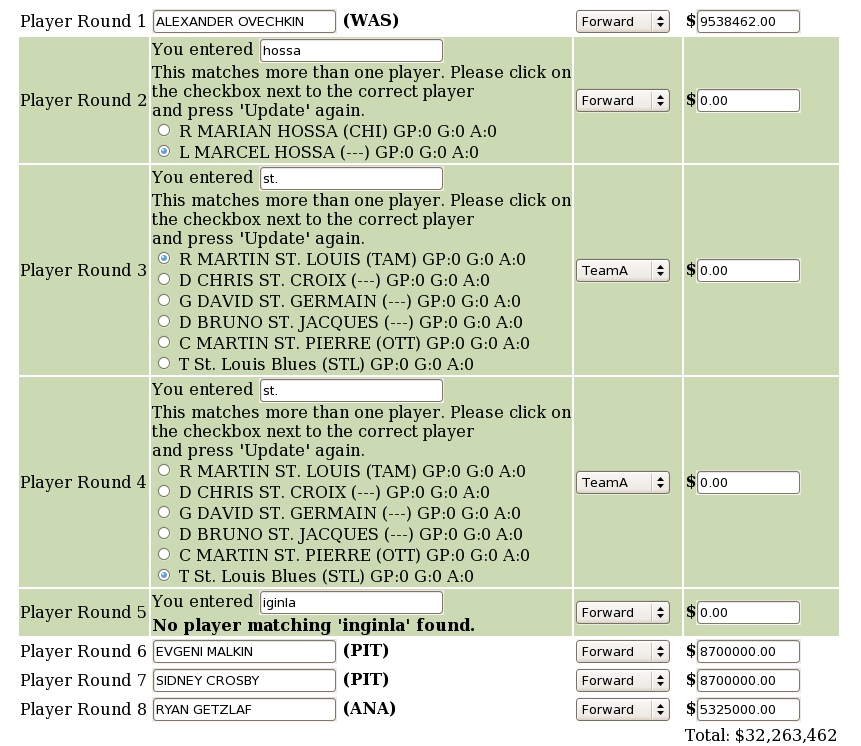Screen dimensions: 861x746
Task: Pick Martin St. Louis in Player Round 4
Action: tap(164, 470)
